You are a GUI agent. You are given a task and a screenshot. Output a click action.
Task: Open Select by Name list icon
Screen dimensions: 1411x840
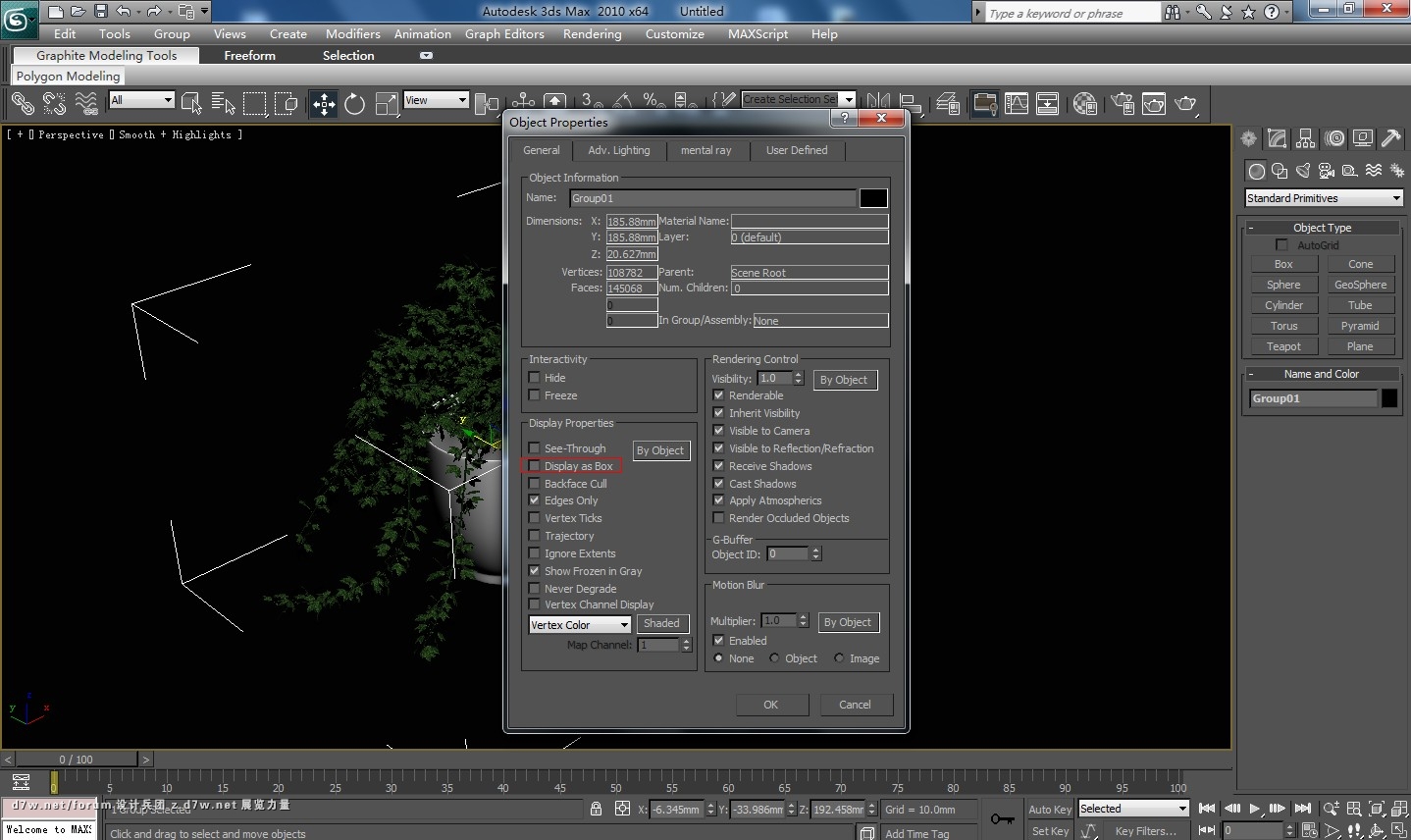point(223,103)
